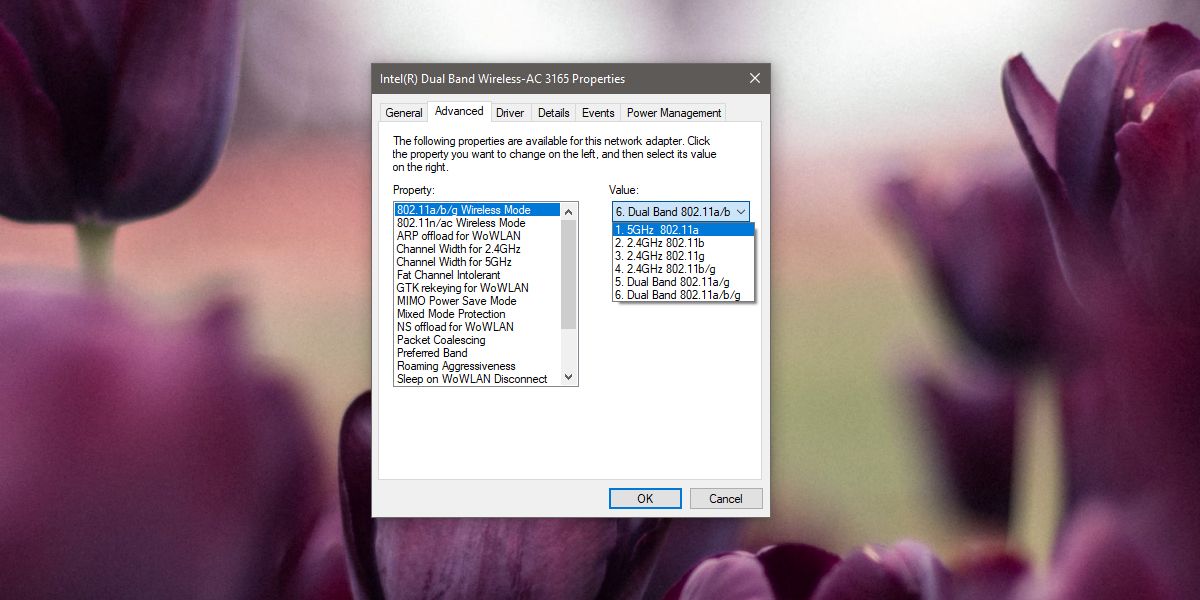Select Roaming Aggressiveness property

[478, 366]
